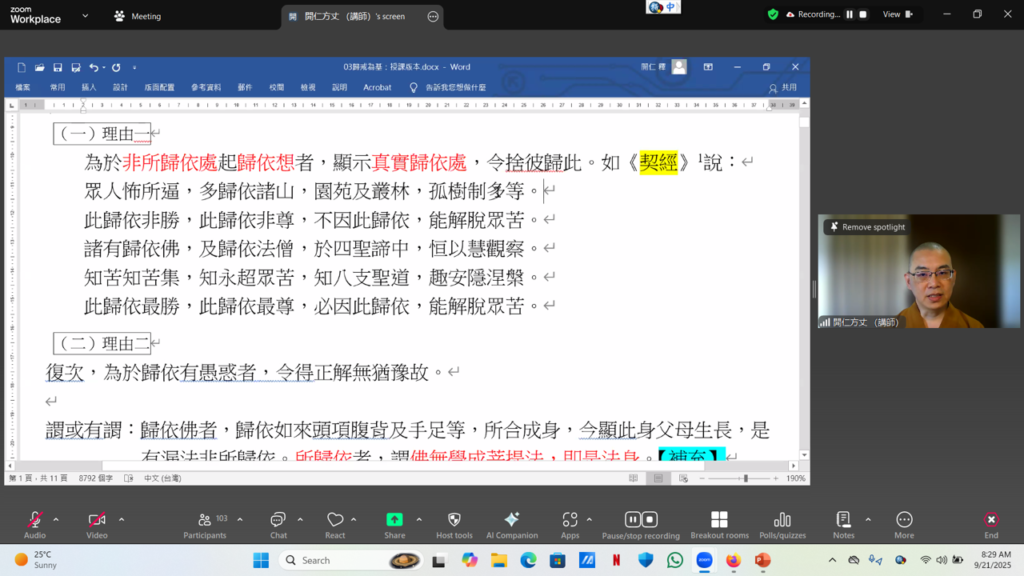Click the Remove spotlight button

click(x=866, y=227)
